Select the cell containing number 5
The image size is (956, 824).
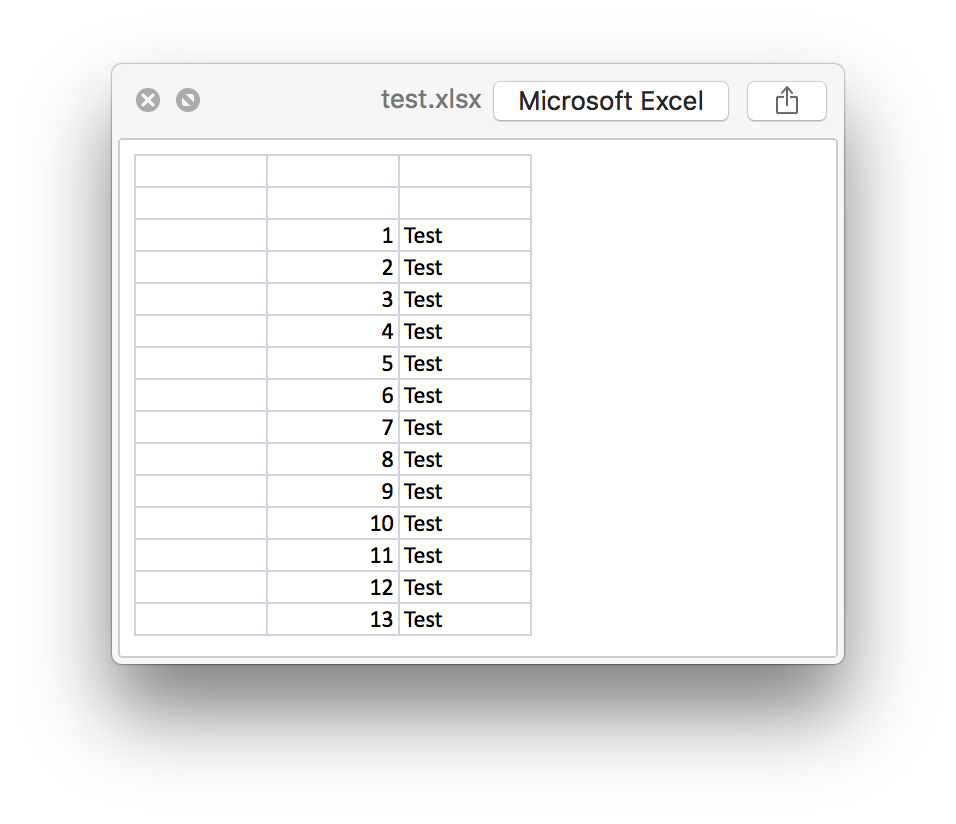click(x=333, y=364)
